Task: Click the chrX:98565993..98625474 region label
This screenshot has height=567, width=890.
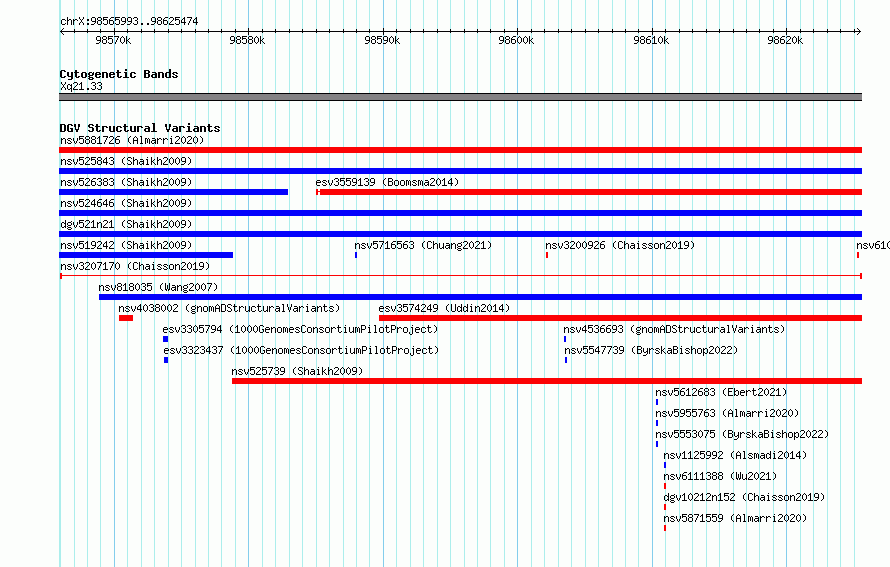Action: tap(129, 21)
